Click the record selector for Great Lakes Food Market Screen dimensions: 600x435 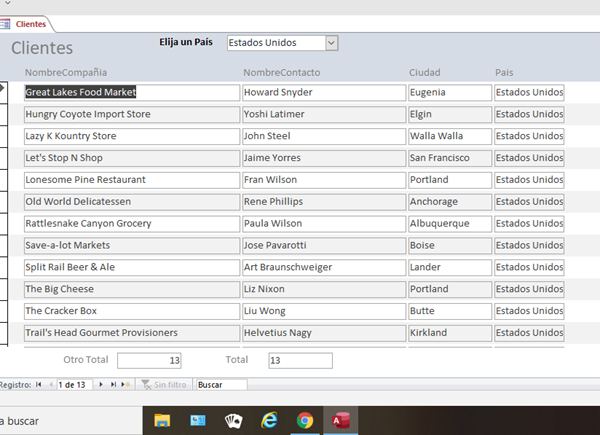point(3,92)
